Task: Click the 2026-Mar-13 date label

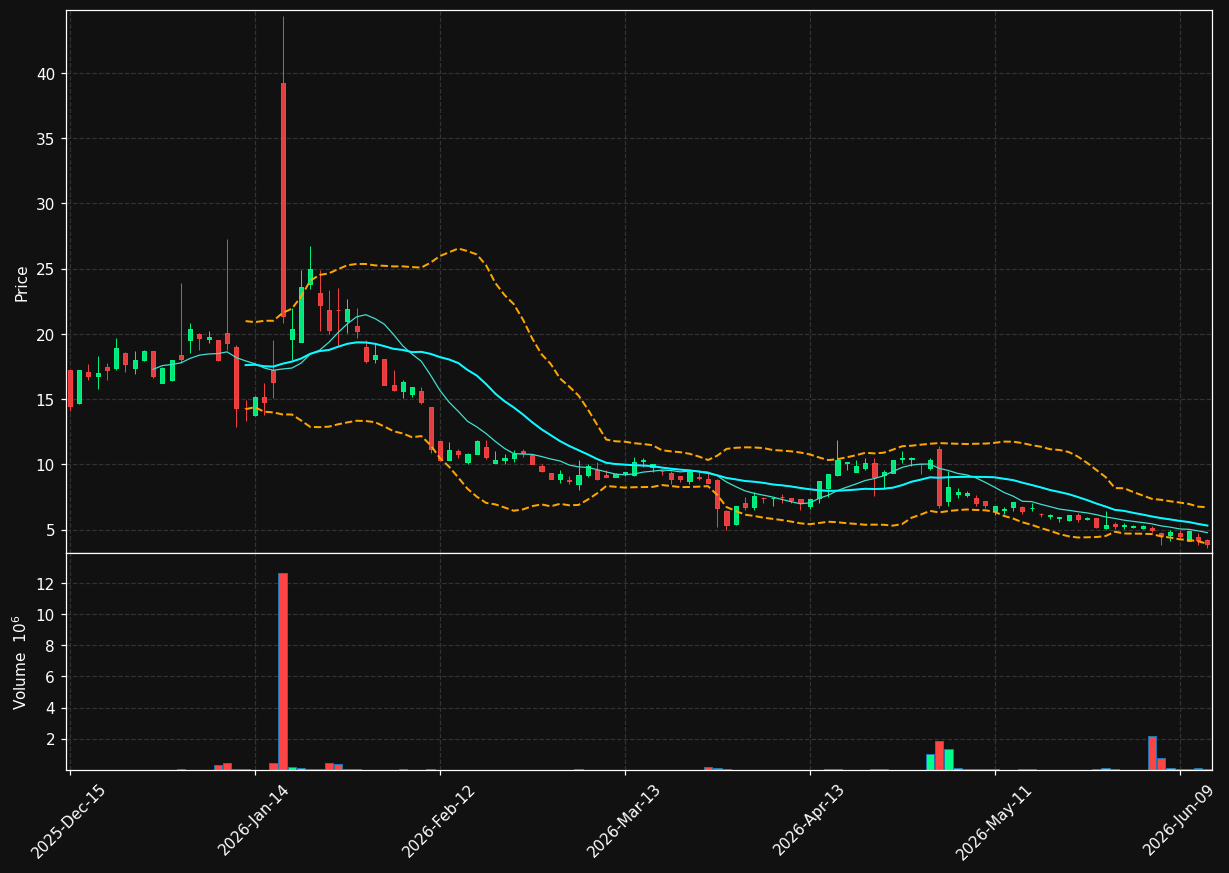Action: tap(624, 821)
